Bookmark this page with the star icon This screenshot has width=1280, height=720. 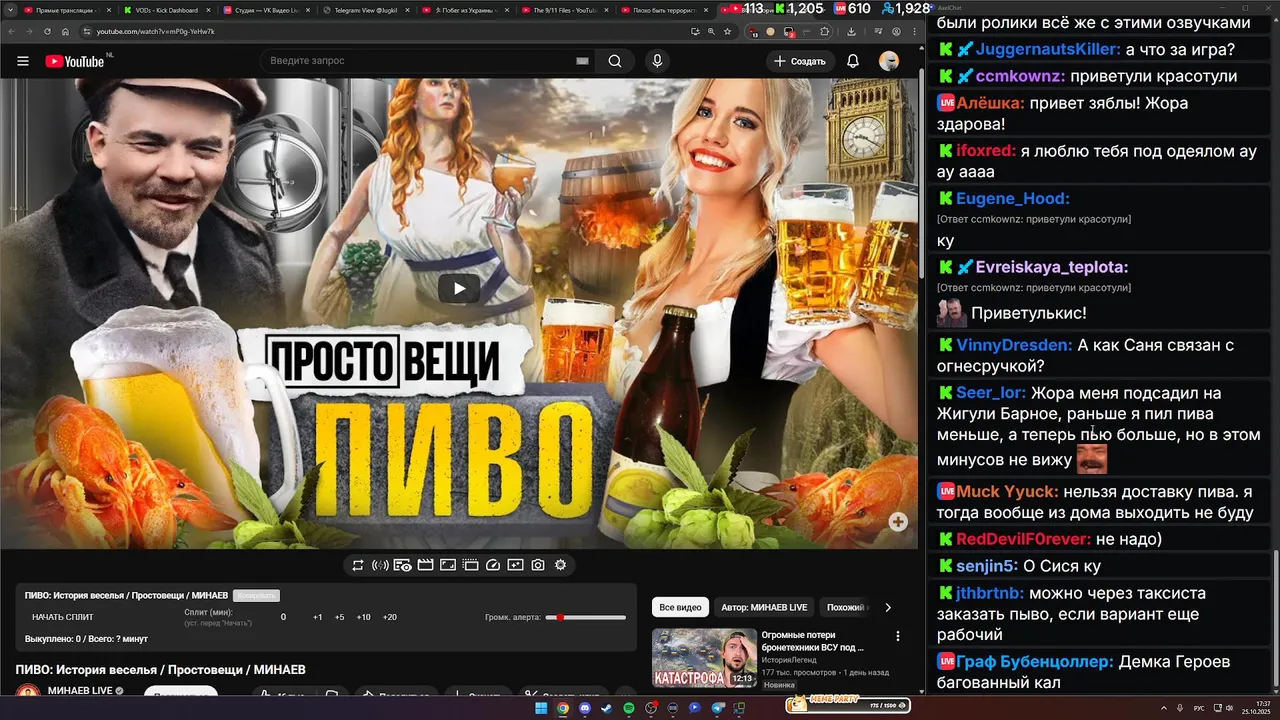click(727, 31)
